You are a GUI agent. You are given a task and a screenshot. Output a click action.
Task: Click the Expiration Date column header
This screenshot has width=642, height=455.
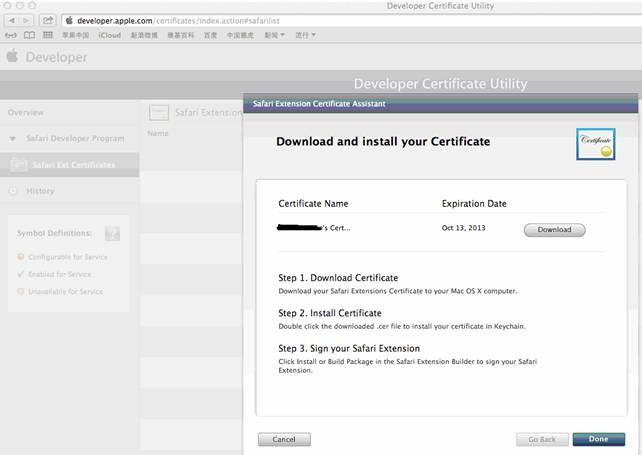474,204
